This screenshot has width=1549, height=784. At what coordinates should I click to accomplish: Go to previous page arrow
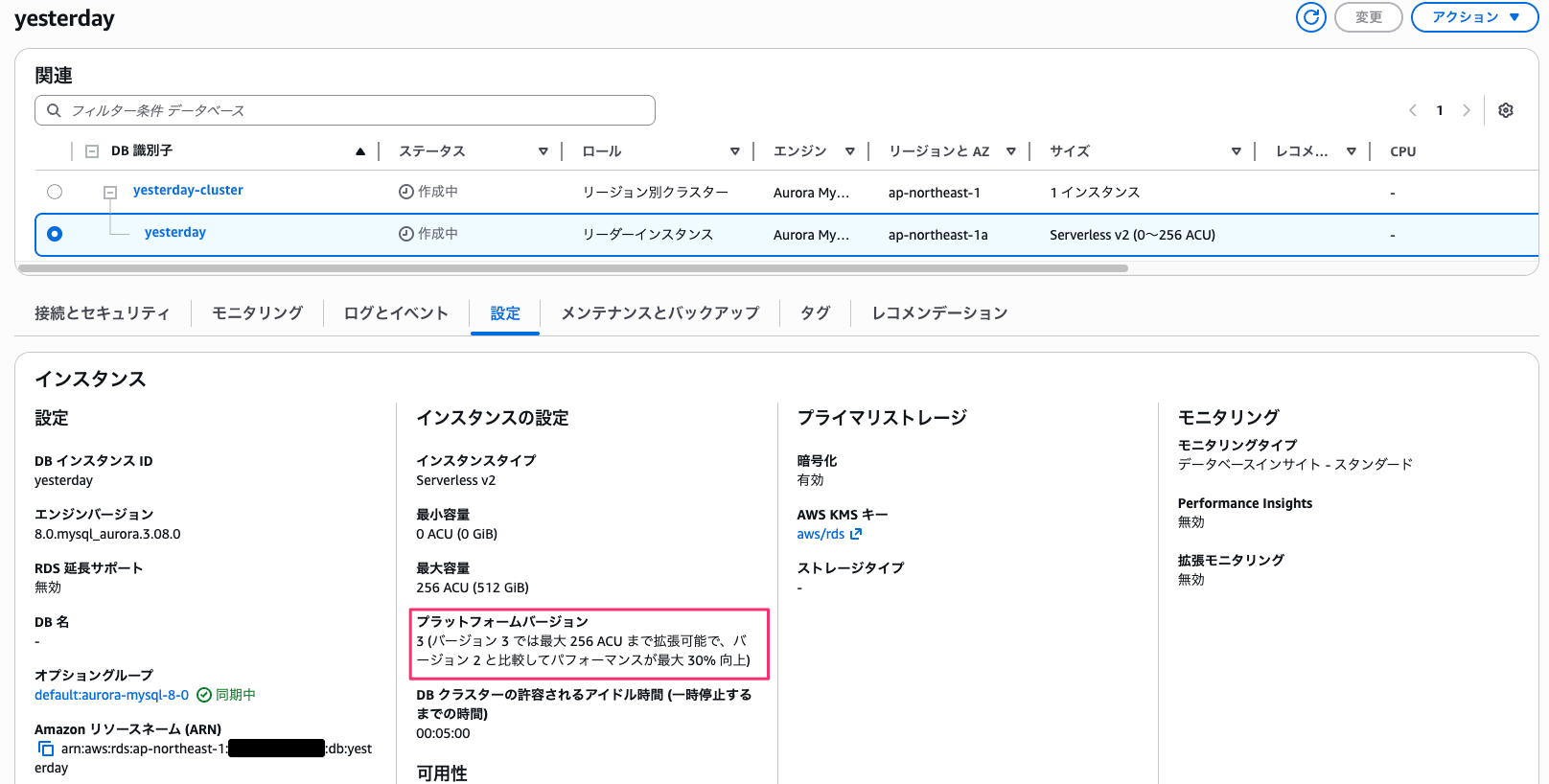coord(1412,110)
